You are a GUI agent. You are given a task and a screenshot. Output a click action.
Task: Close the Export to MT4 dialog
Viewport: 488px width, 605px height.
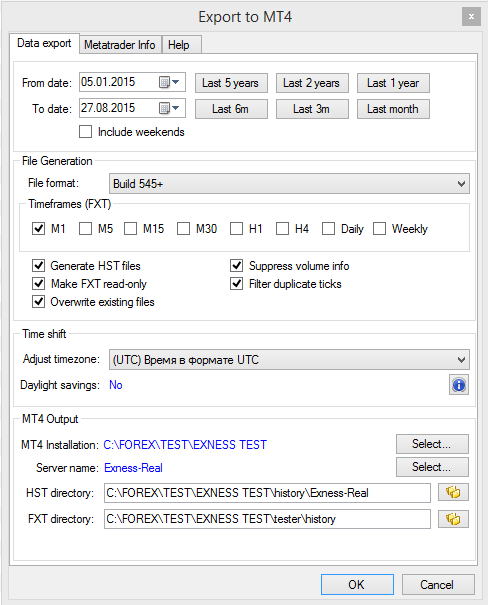pos(471,17)
